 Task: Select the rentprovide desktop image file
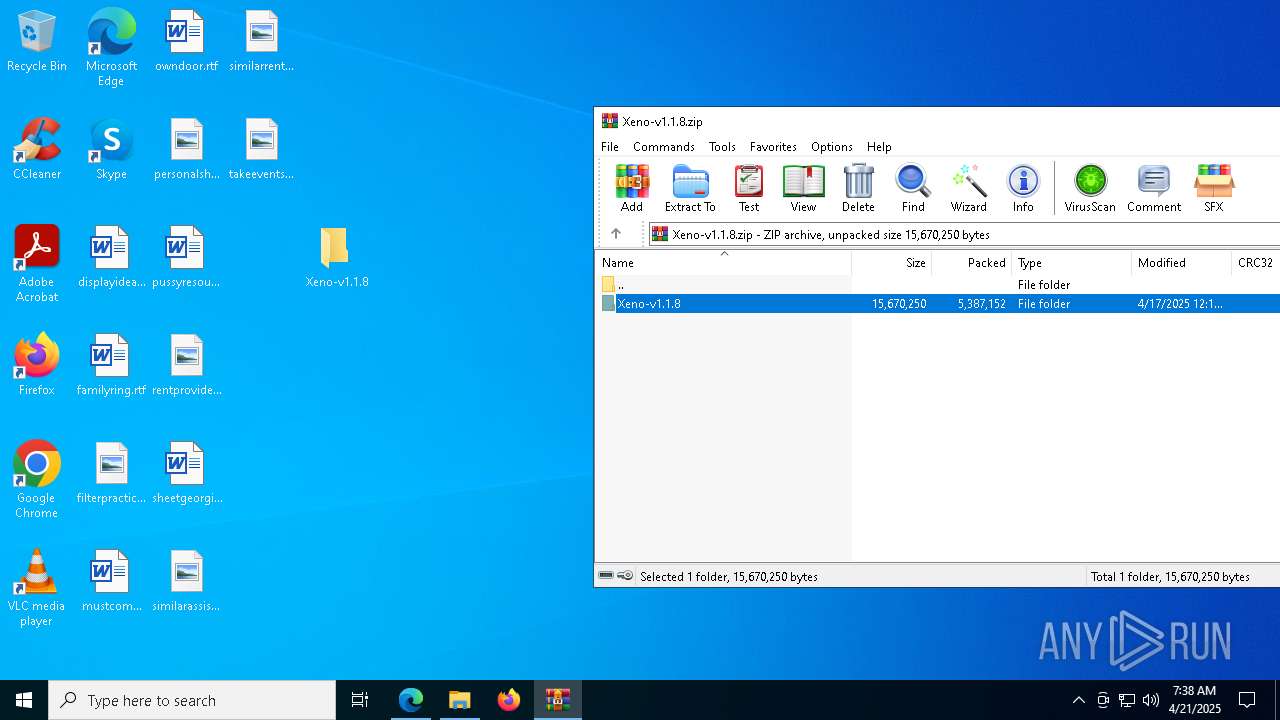point(186,366)
